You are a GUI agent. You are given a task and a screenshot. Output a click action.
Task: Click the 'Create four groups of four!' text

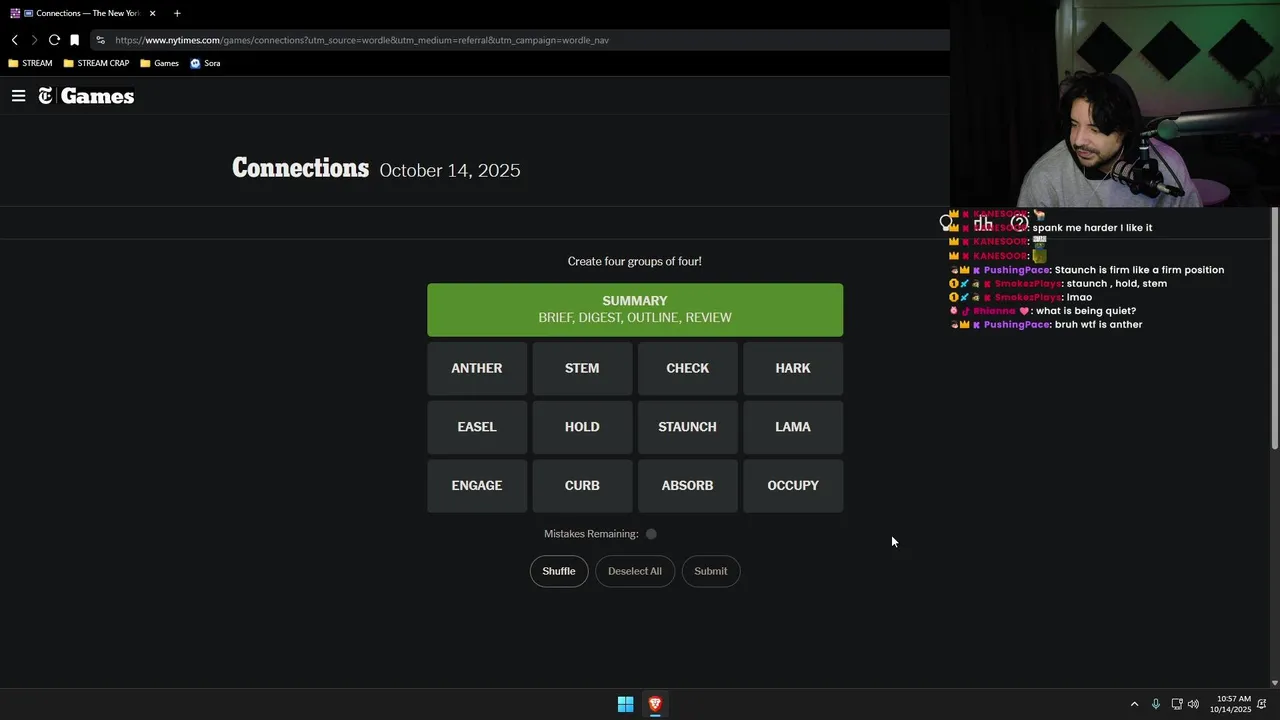[635, 261]
